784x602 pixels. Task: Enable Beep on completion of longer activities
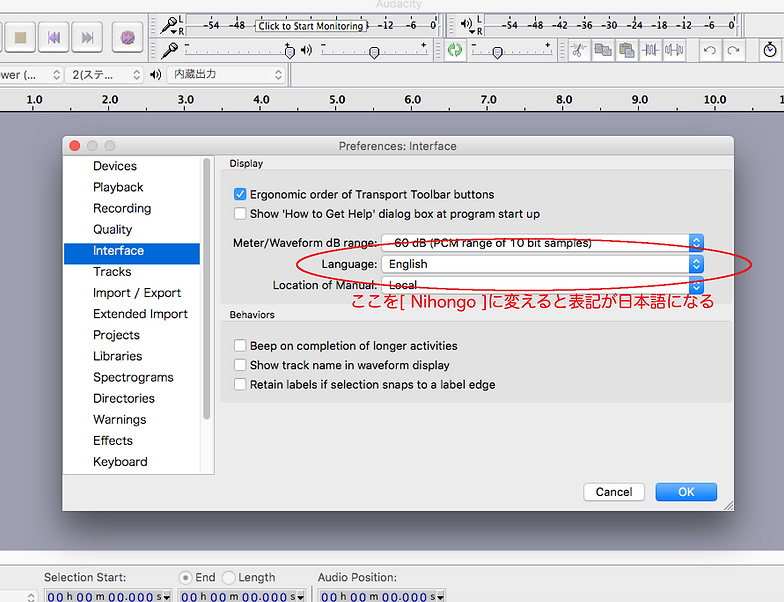click(x=240, y=346)
